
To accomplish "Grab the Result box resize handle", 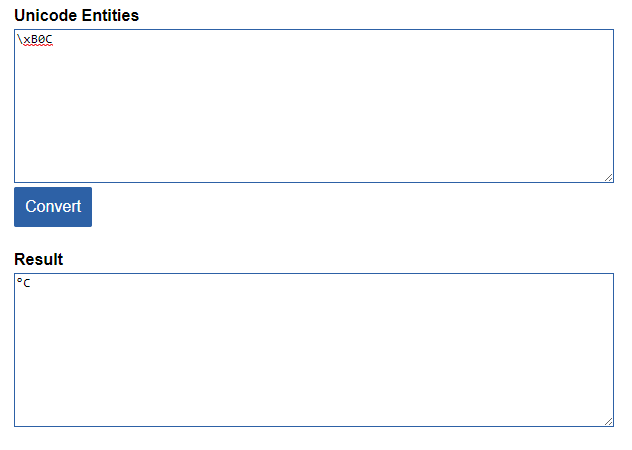I will [x=608, y=421].
